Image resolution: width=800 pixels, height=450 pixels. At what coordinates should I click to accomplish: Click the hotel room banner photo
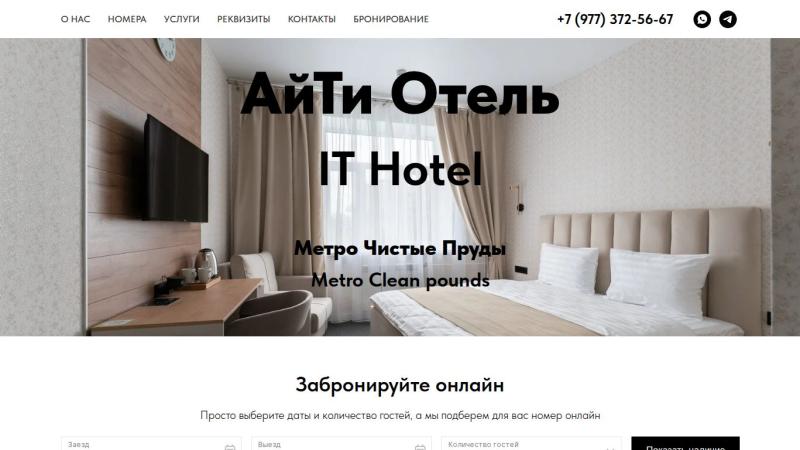(400, 187)
